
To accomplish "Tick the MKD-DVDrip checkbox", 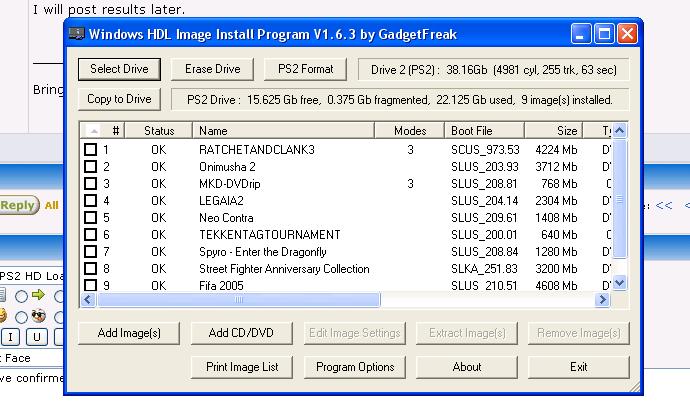I will click(x=90, y=184).
